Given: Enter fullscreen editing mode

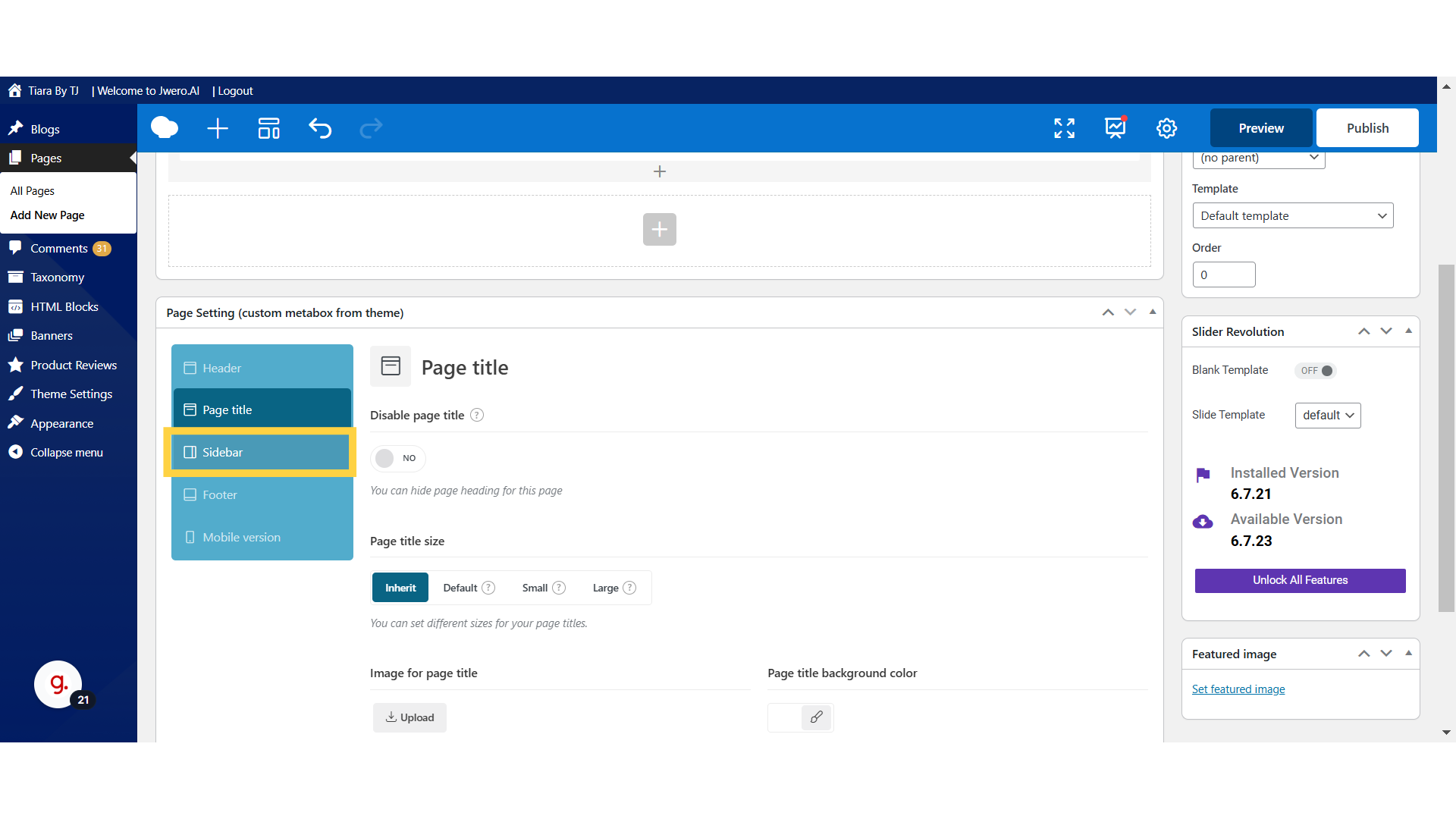Looking at the screenshot, I should (x=1064, y=128).
